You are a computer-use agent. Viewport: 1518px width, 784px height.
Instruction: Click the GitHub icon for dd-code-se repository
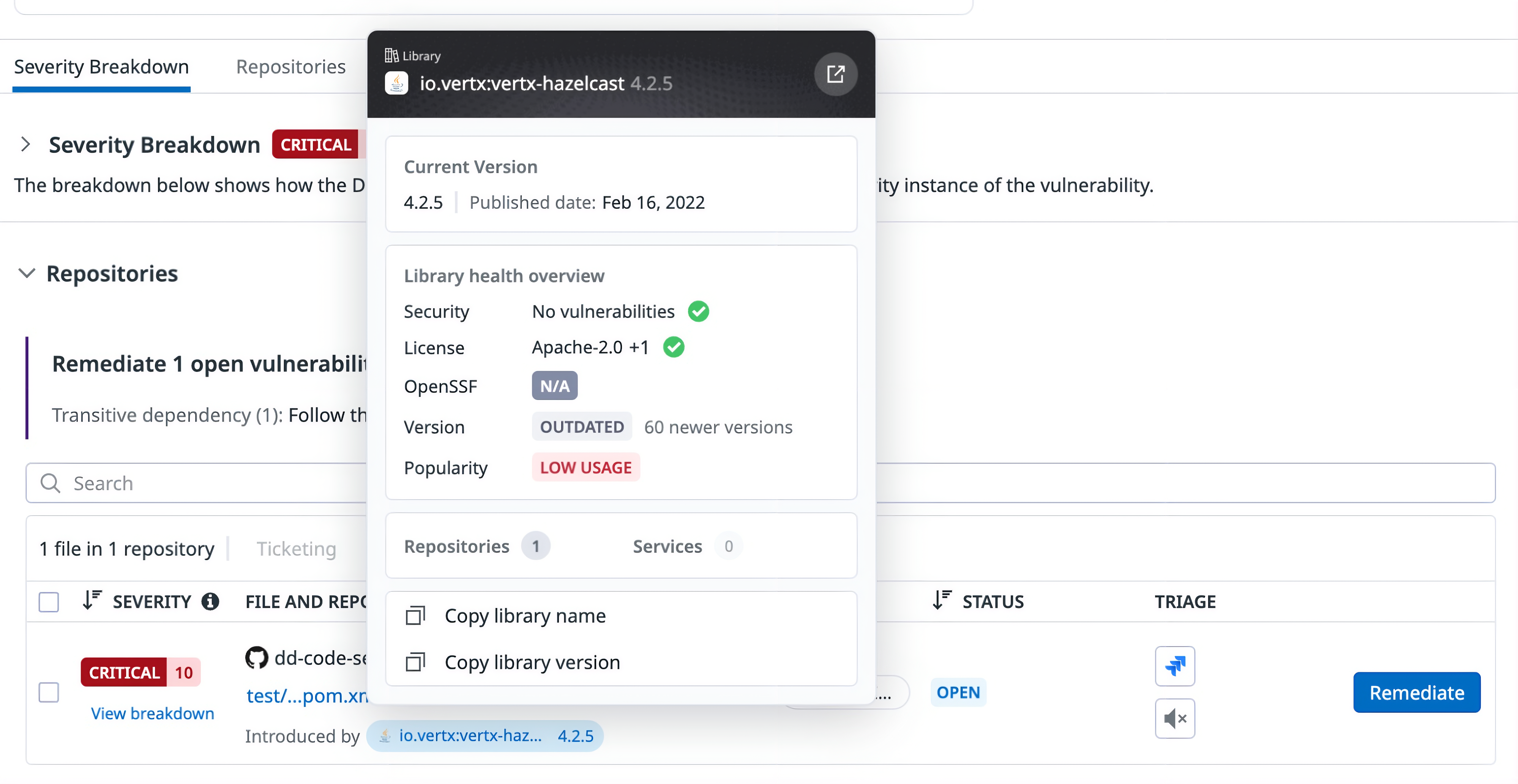[x=256, y=657]
